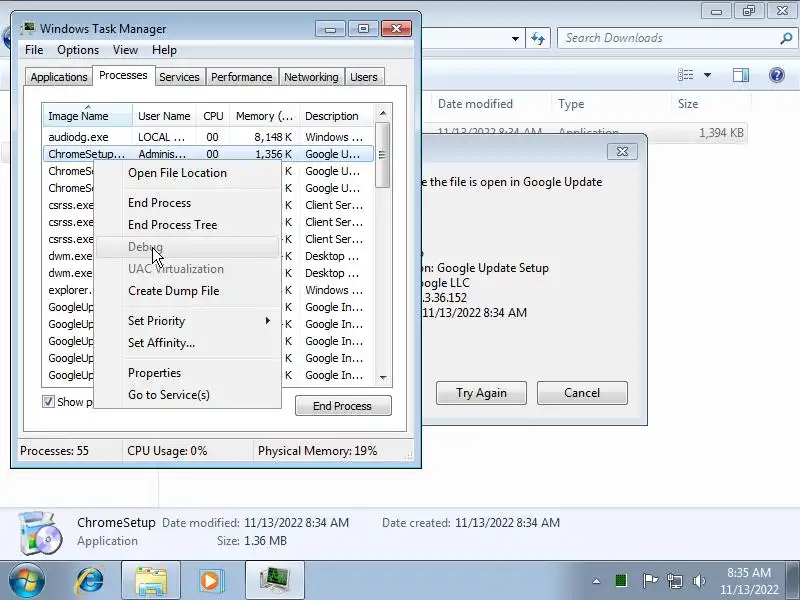Select the audiodg.exe process row
Viewport: 800px width, 600px height.
[x=208, y=137]
